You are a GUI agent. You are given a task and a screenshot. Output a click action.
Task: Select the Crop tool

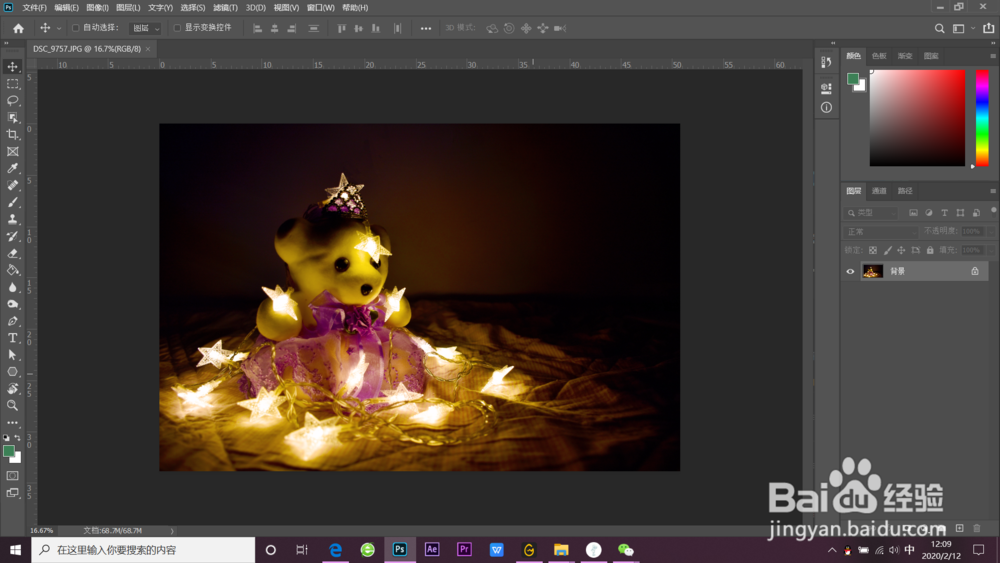click(12, 135)
